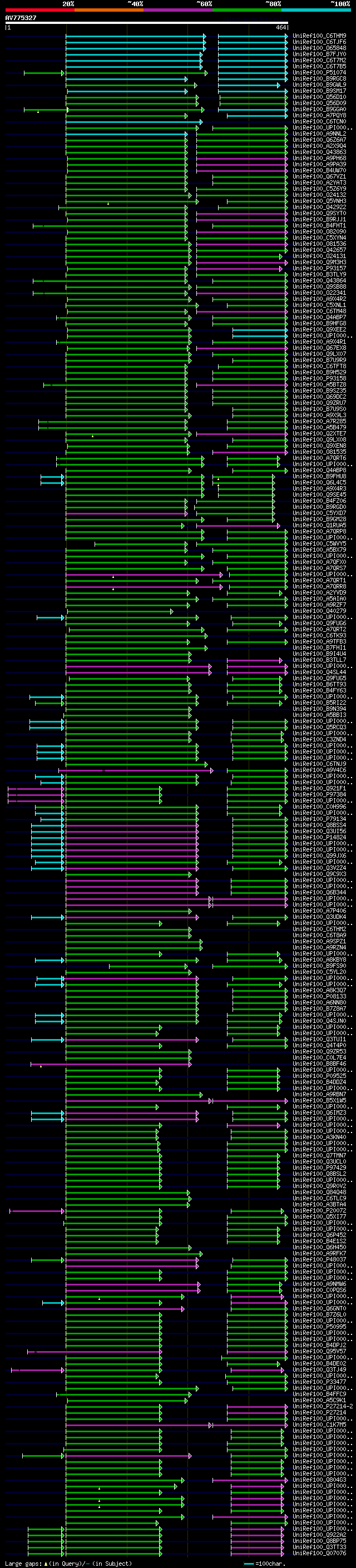Image resolution: width=356 pixels, height=1568 pixels.
Task: Select hit label UniRef100_Q5RCQ3
Action: [x=319, y=727]
